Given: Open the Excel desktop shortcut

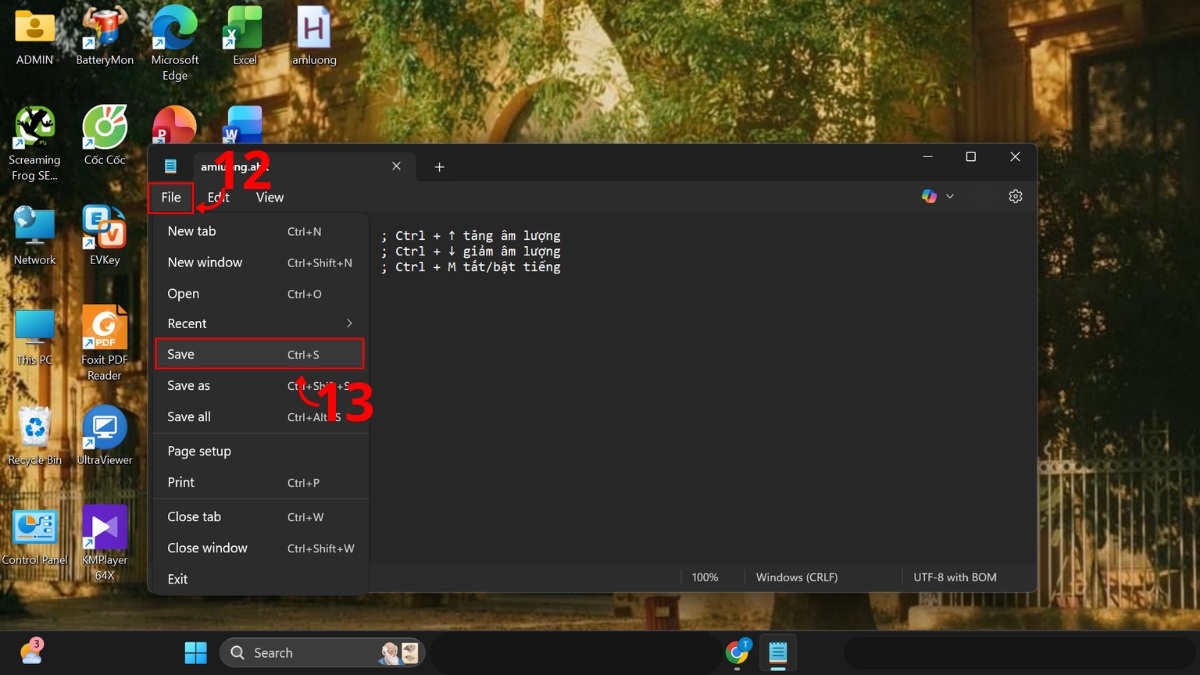Looking at the screenshot, I should pyautogui.click(x=244, y=36).
